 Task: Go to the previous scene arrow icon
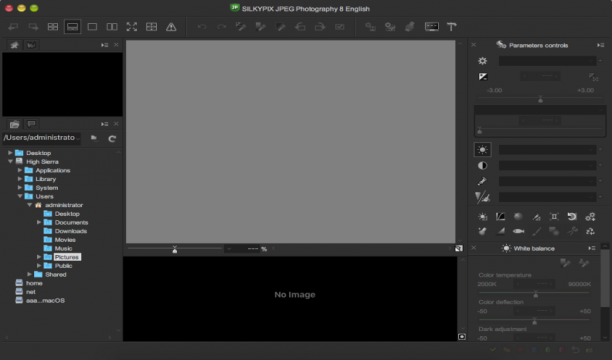point(13,27)
